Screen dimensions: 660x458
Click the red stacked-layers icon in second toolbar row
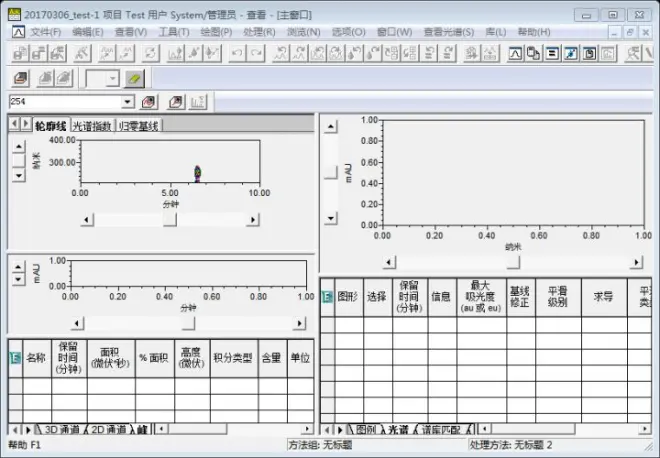(x=20, y=79)
